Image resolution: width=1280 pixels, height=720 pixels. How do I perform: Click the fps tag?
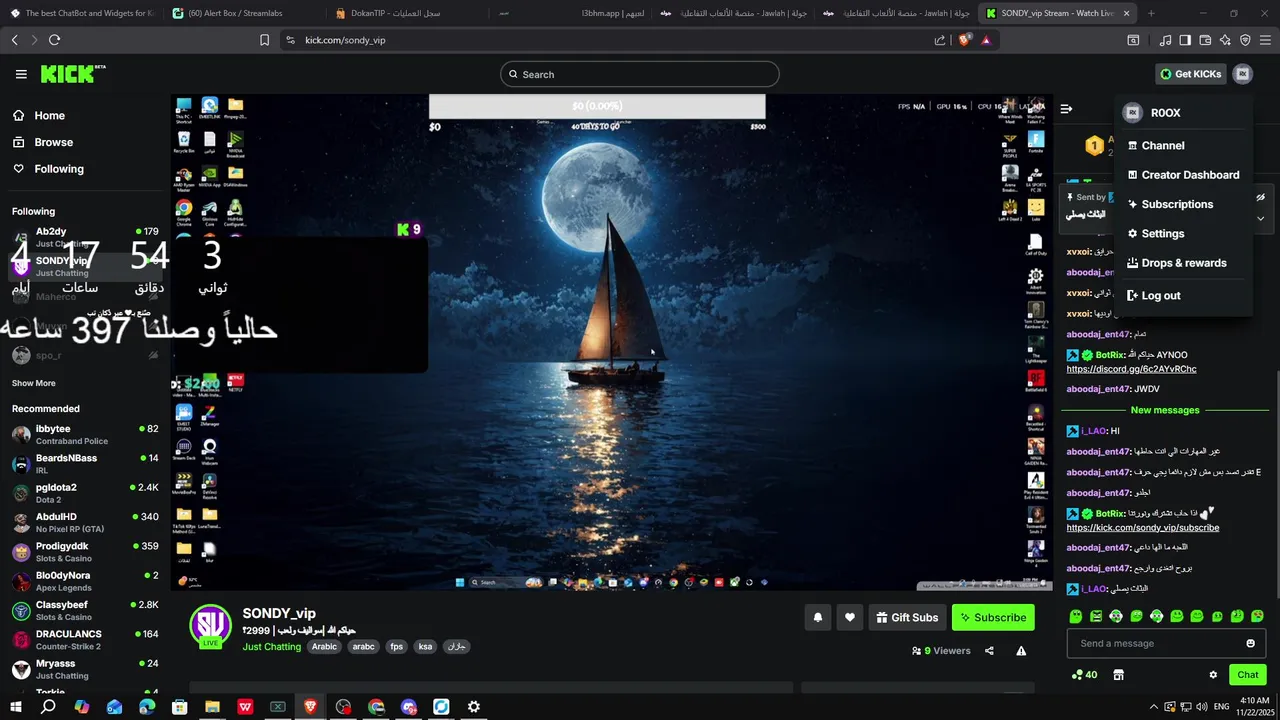pyautogui.click(x=396, y=647)
